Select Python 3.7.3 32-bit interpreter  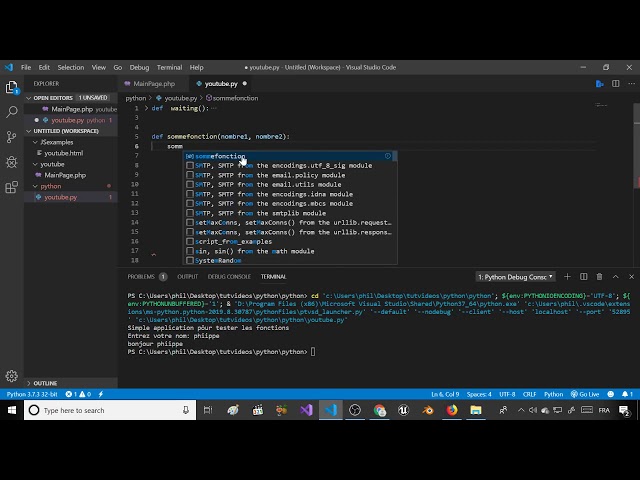pos(32,394)
